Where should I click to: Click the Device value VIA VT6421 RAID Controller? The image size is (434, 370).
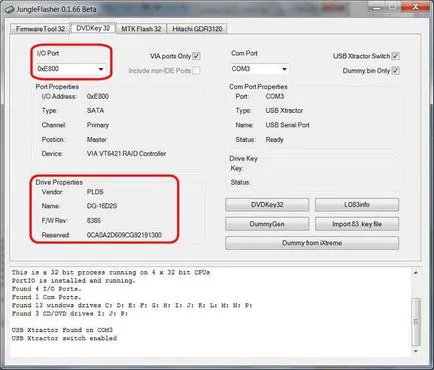pyautogui.click(x=126, y=154)
